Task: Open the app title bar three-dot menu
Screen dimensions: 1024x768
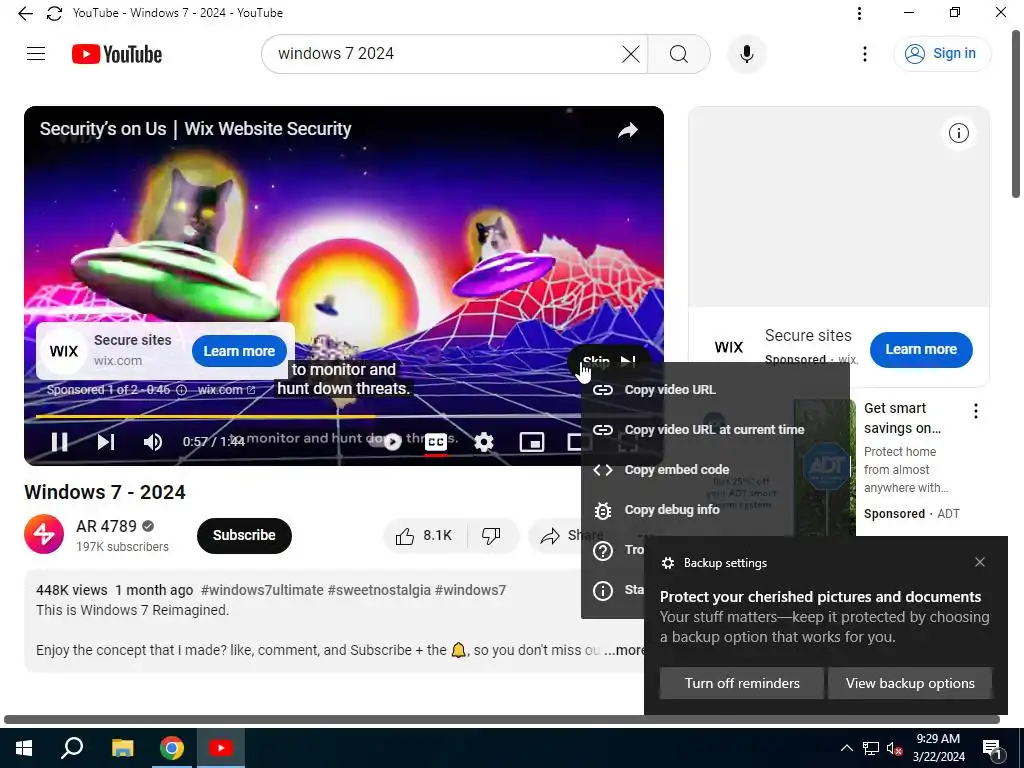Action: (x=859, y=13)
